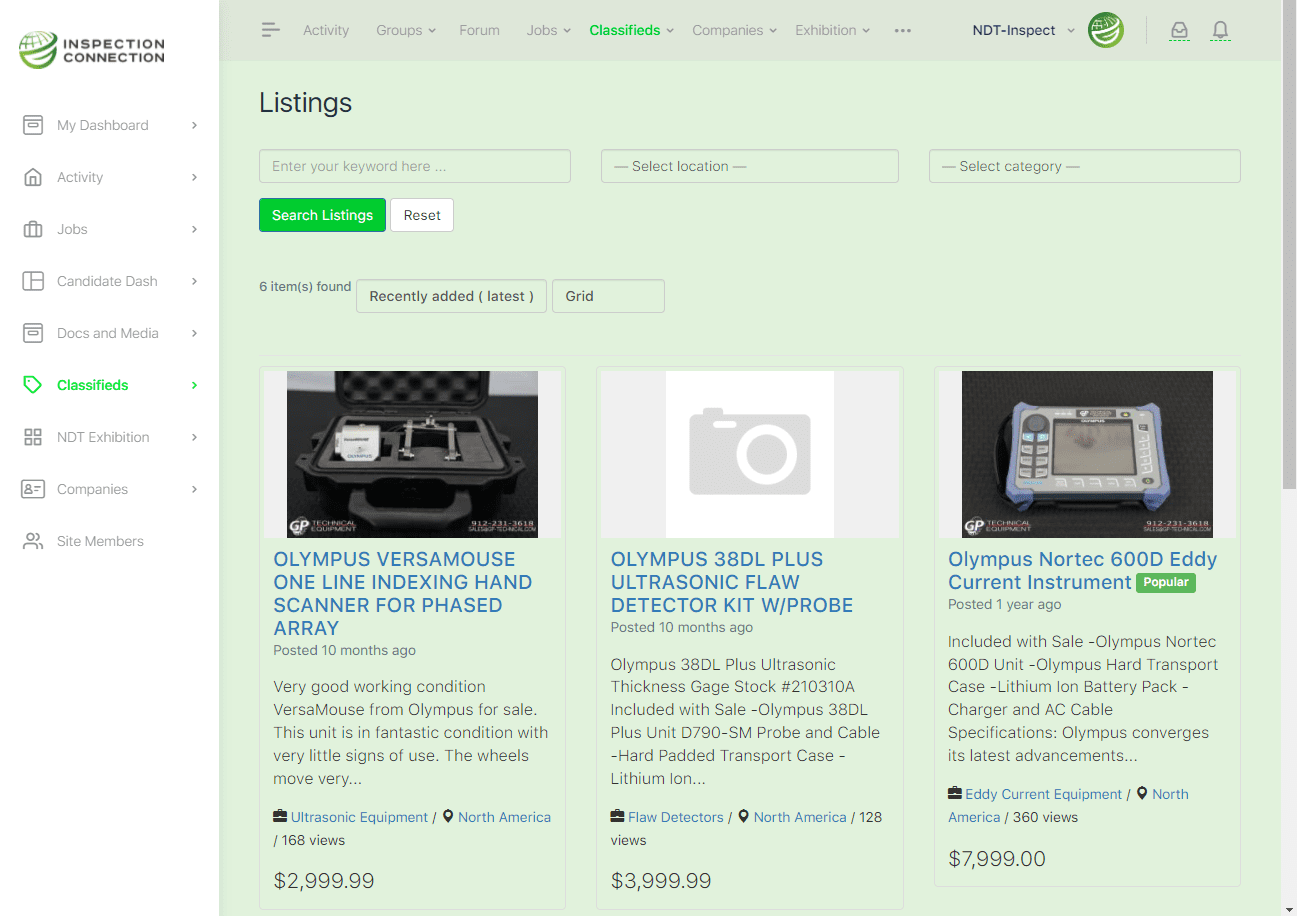Expand the sidebar Activity chevron
Screen dimensions: 1297x916
pyautogui.click(x=194, y=177)
